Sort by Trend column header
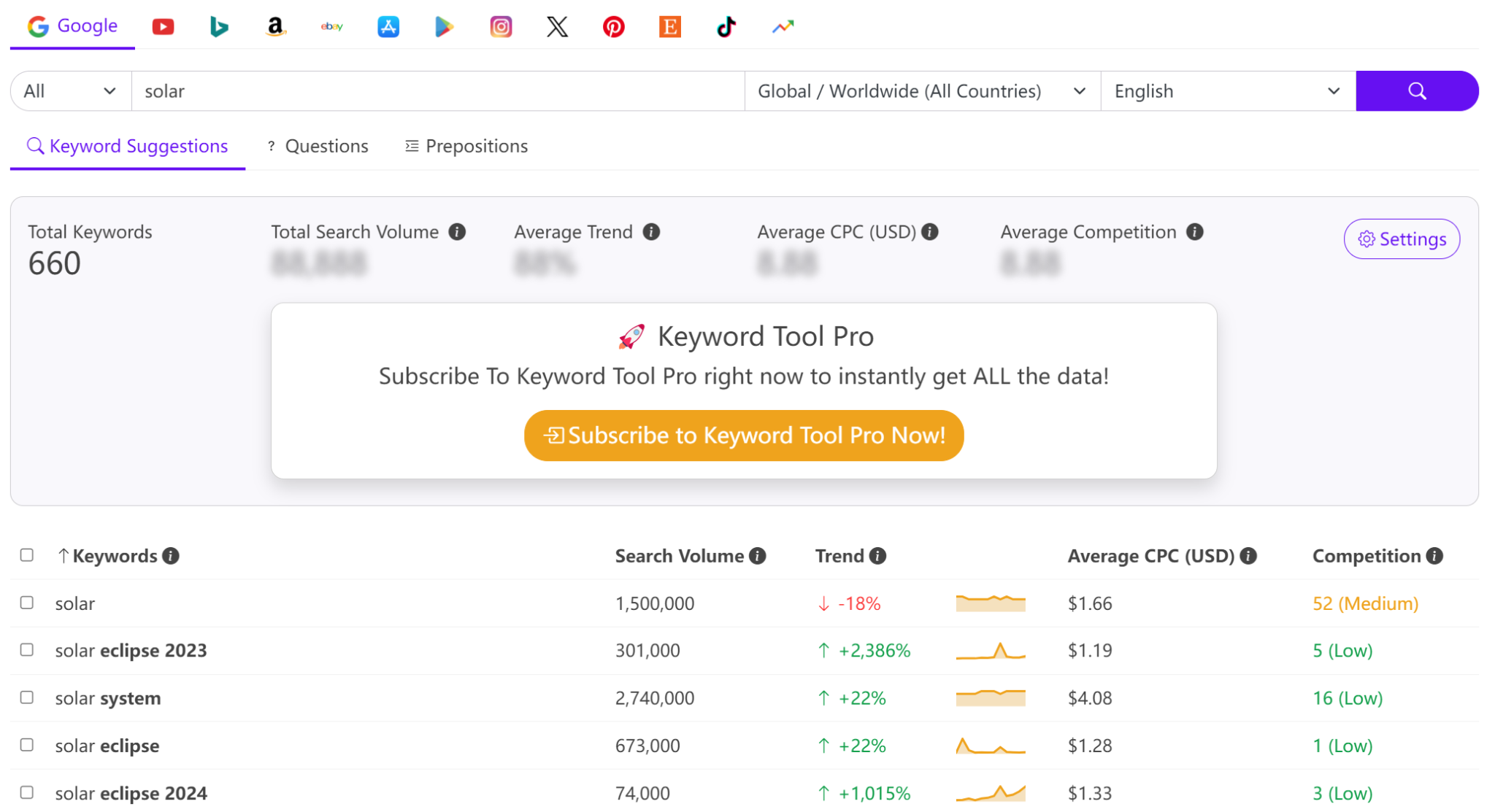 (x=839, y=556)
